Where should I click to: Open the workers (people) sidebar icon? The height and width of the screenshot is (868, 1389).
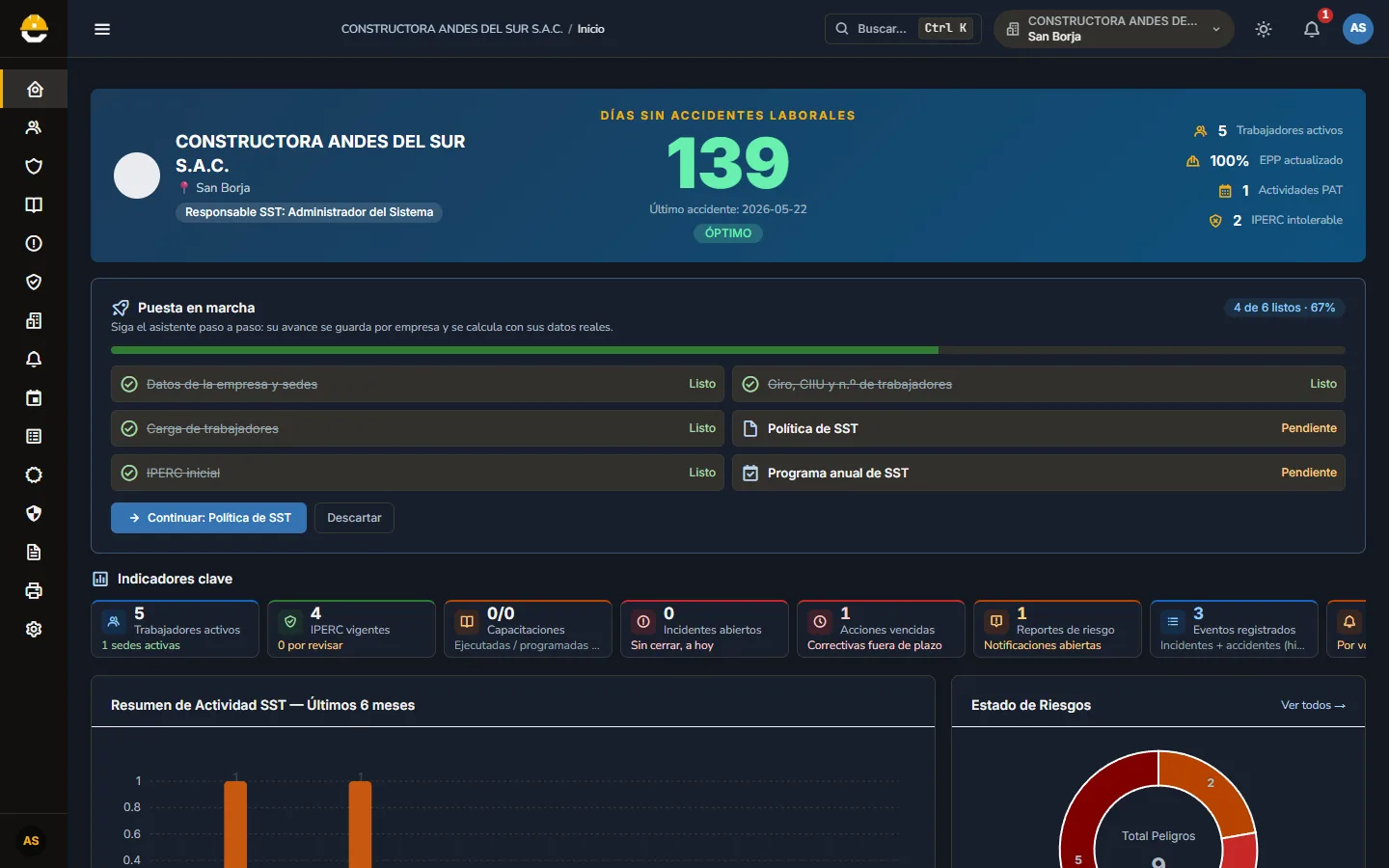point(34,127)
